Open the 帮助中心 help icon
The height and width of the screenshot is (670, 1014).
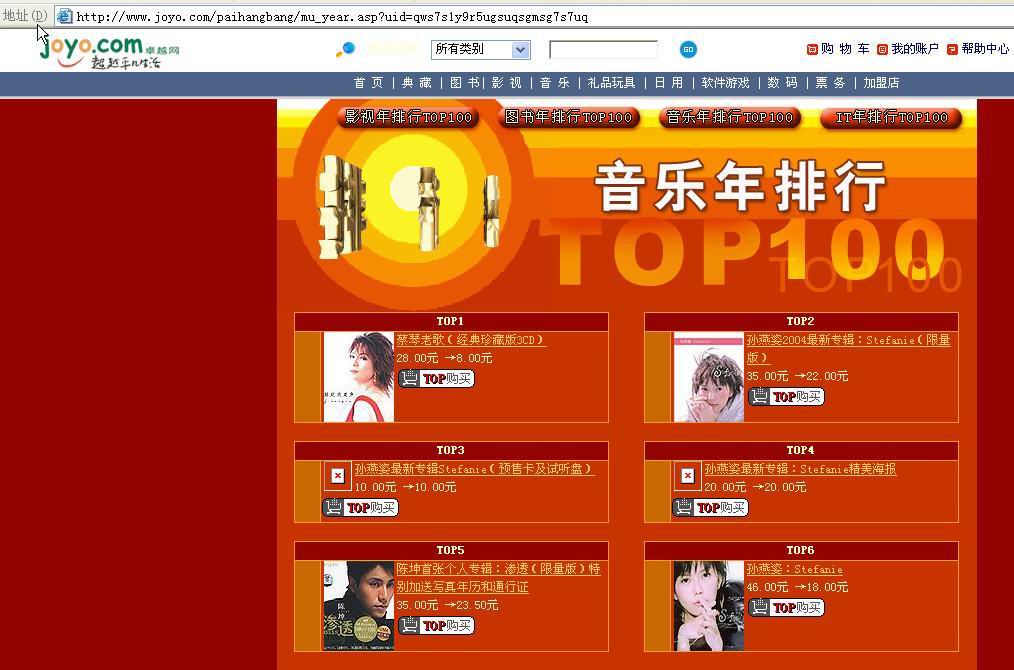tap(952, 49)
